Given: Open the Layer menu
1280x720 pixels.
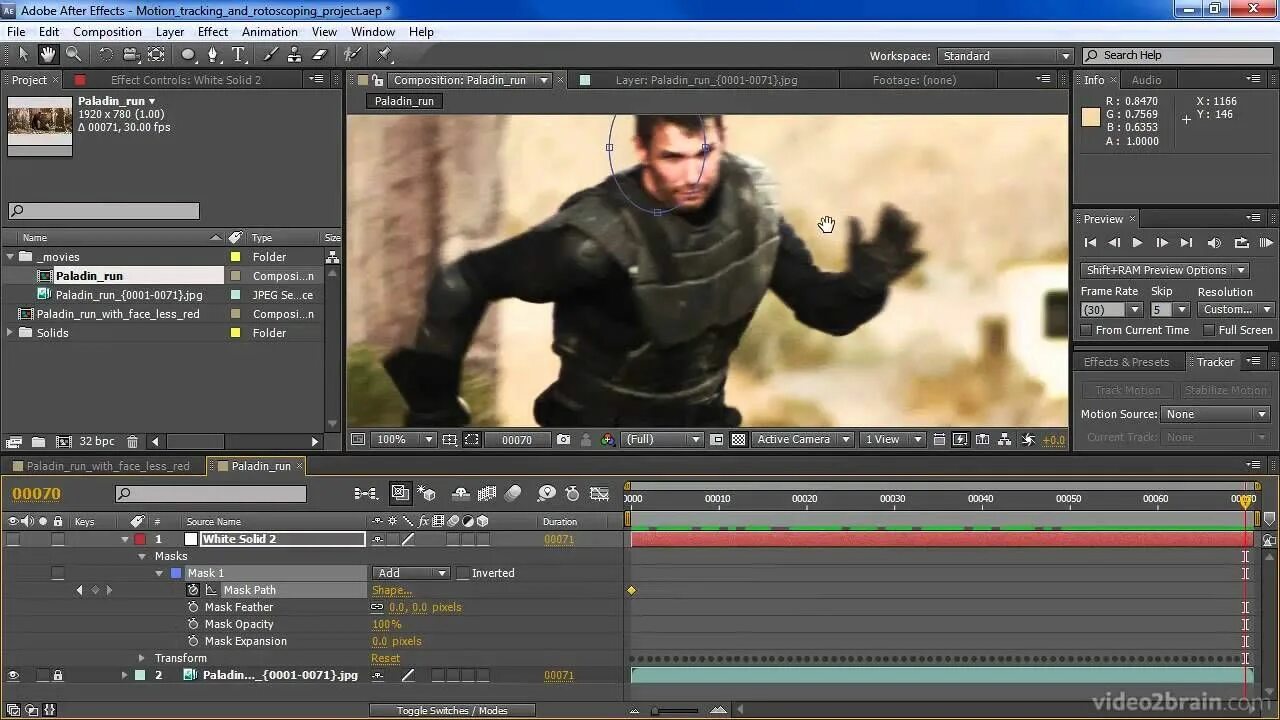Looking at the screenshot, I should pos(170,32).
